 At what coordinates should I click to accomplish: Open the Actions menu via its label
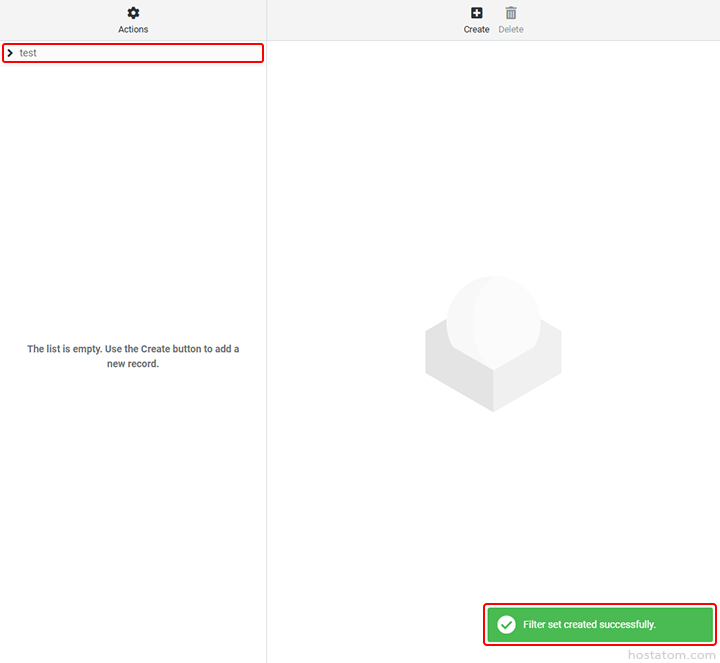click(x=133, y=30)
